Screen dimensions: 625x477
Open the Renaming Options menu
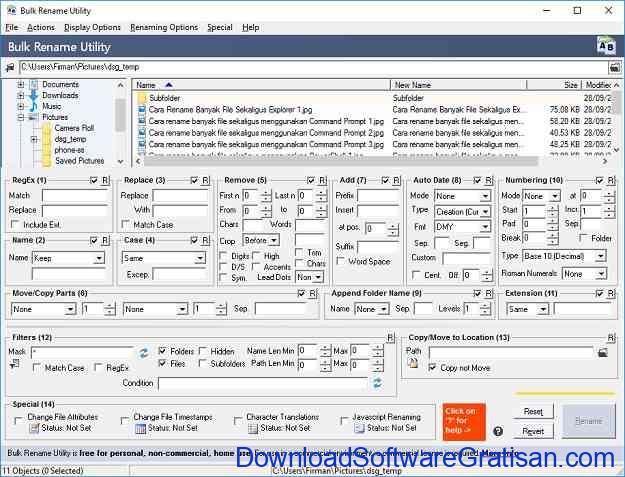[x=164, y=27]
